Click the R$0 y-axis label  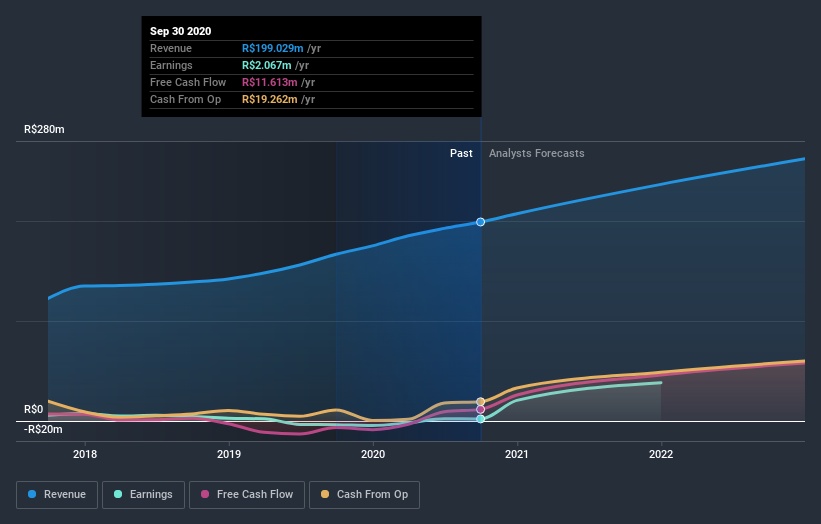pos(34,409)
